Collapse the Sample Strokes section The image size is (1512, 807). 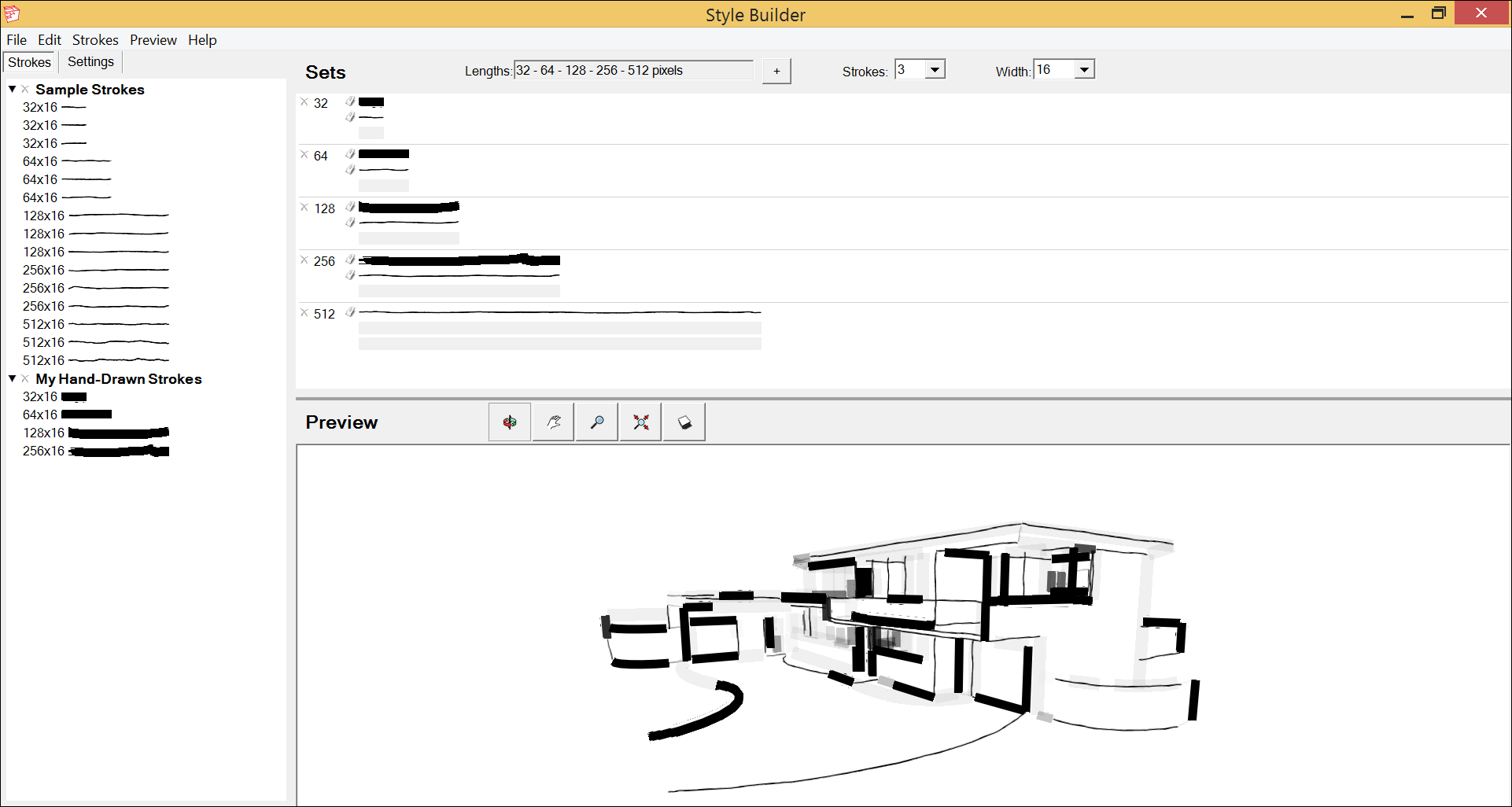point(11,89)
